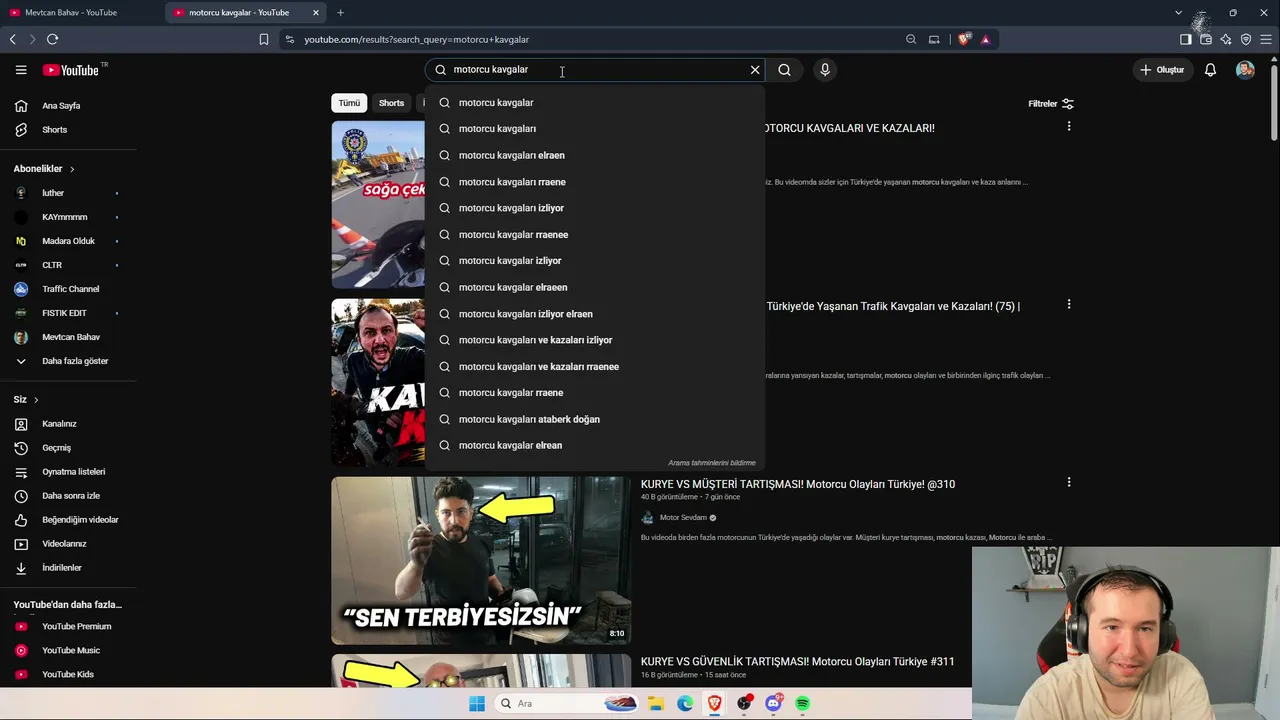Reload the page
Image resolution: width=1280 pixels, height=720 pixels.
tap(52, 39)
